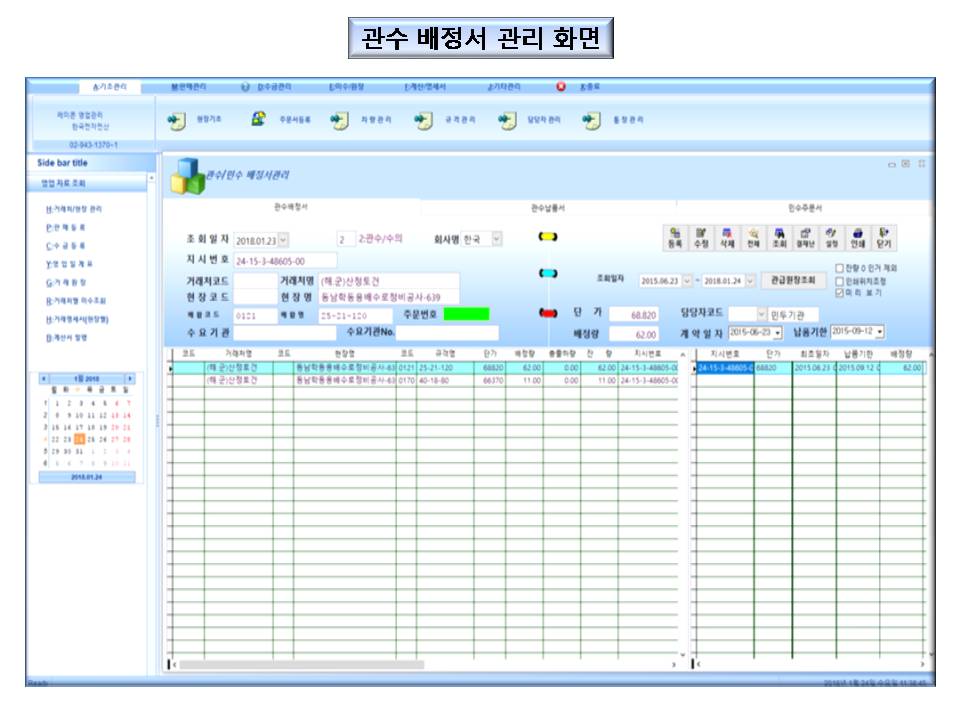Click the 인쇄 (print) toolbar icon
Image resolution: width=960 pixels, height=720 pixels.
(x=857, y=238)
